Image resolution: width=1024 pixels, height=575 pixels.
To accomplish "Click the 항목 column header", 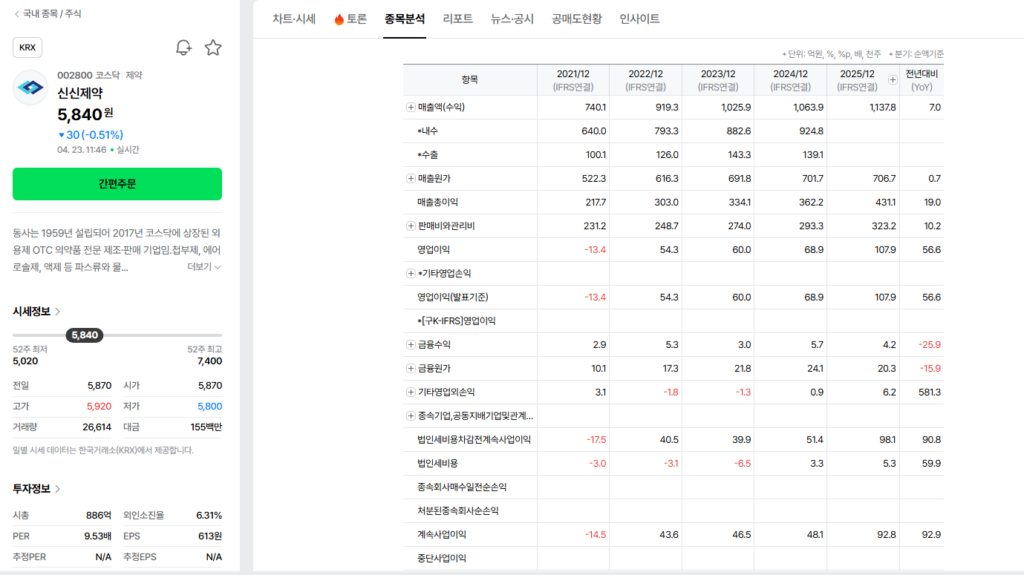I will point(470,80).
